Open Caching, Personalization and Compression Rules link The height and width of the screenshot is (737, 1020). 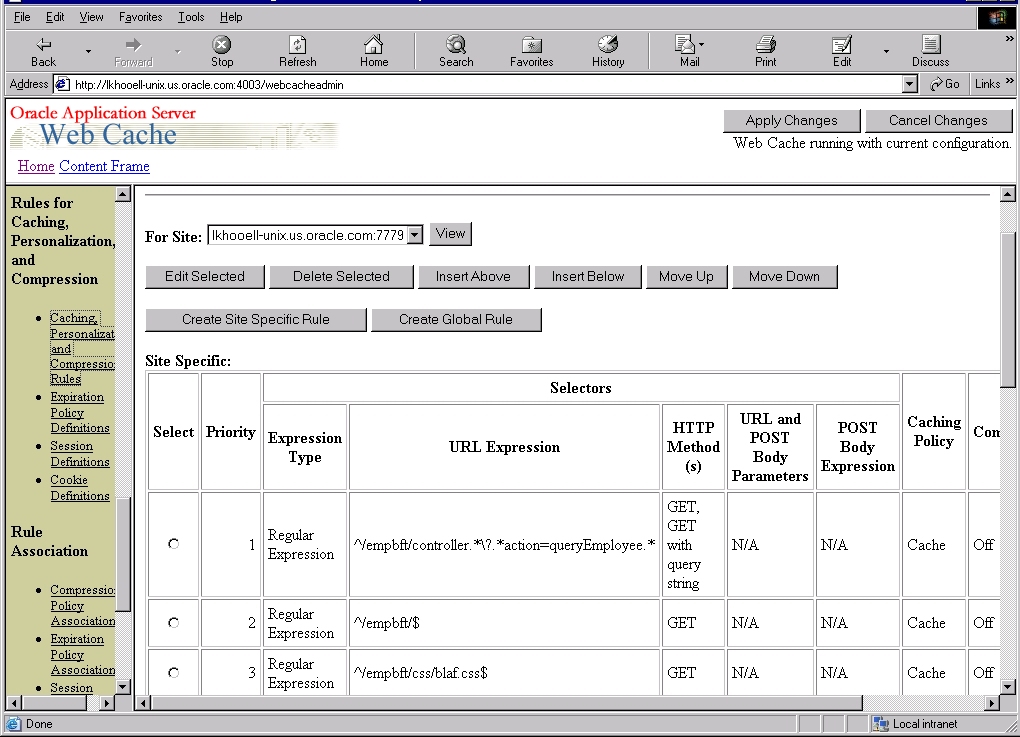click(x=82, y=348)
